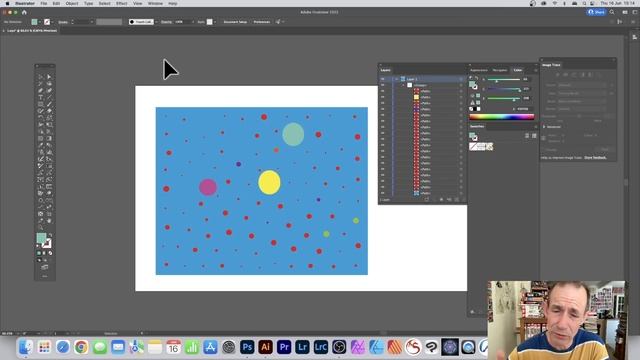Click the Premiere Pro icon in the Dock

coord(284,347)
